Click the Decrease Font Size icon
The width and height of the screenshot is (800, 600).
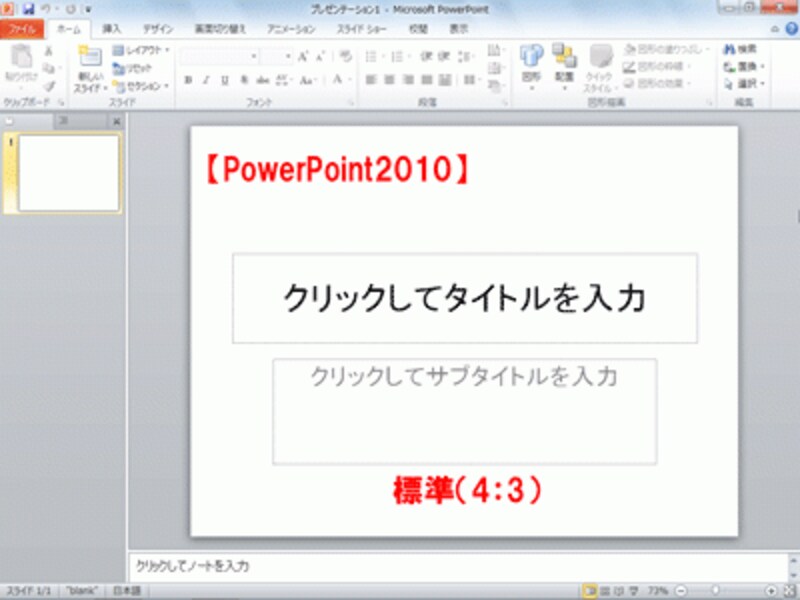(x=320, y=56)
